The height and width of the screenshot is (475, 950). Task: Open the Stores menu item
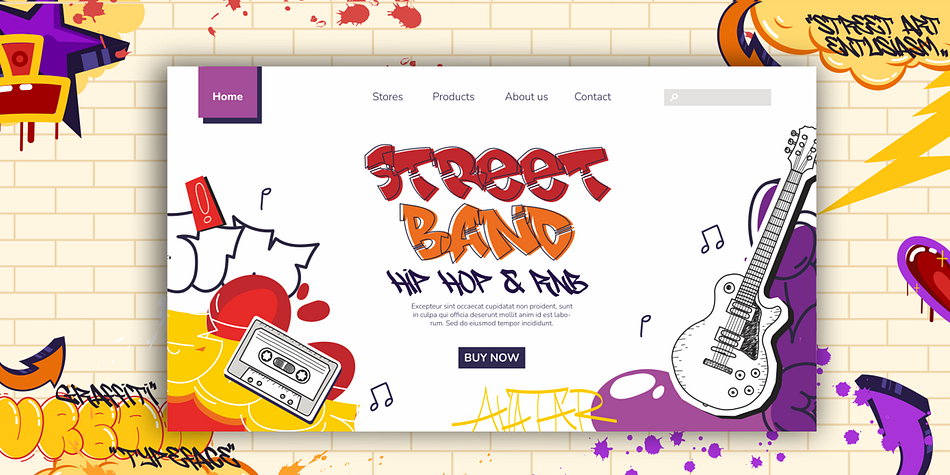click(387, 97)
